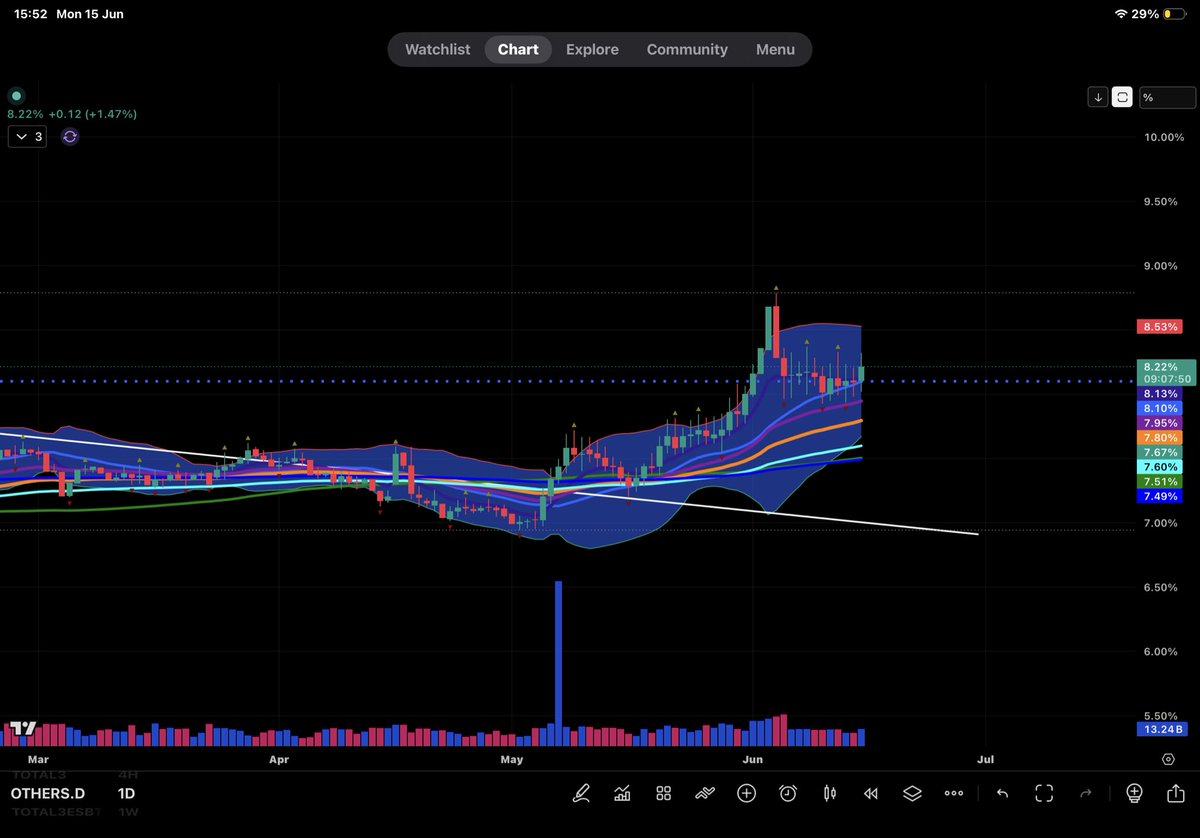Open the Menu tab
1200x838 pixels.
click(x=775, y=49)
